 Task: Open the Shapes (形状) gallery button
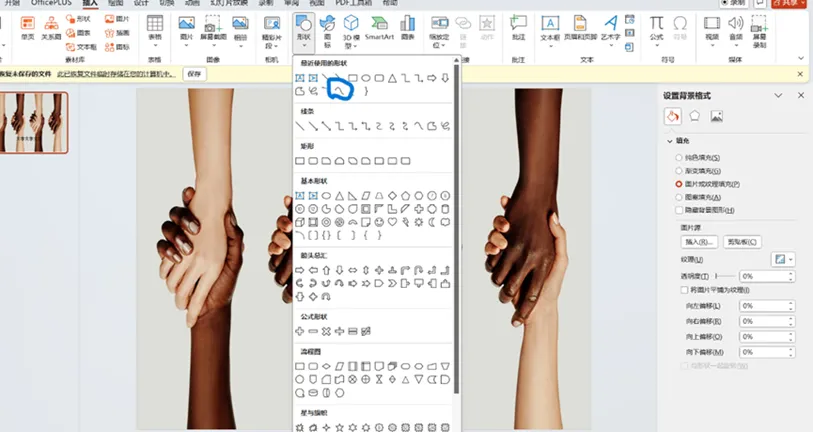[x=303, y=31]
